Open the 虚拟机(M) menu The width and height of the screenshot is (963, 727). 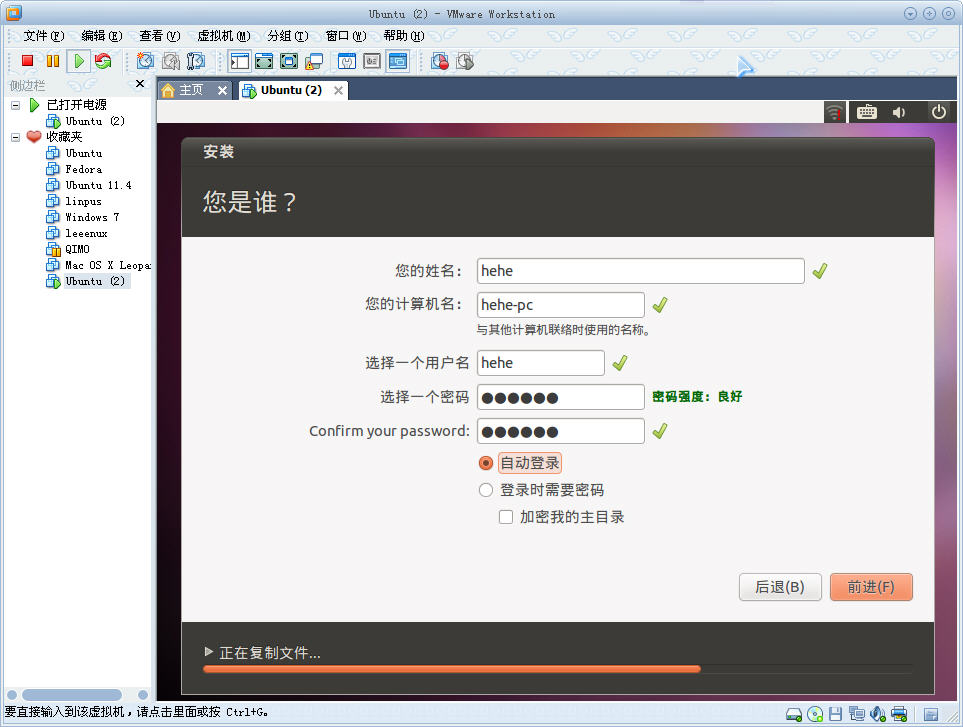pyautogui.click(x=224, y=36)
